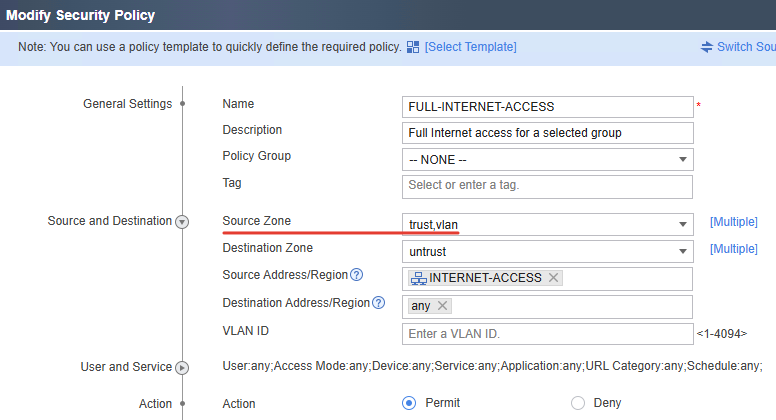Open the Destination Zone dropdown arrow

click(x=683, y=251)
